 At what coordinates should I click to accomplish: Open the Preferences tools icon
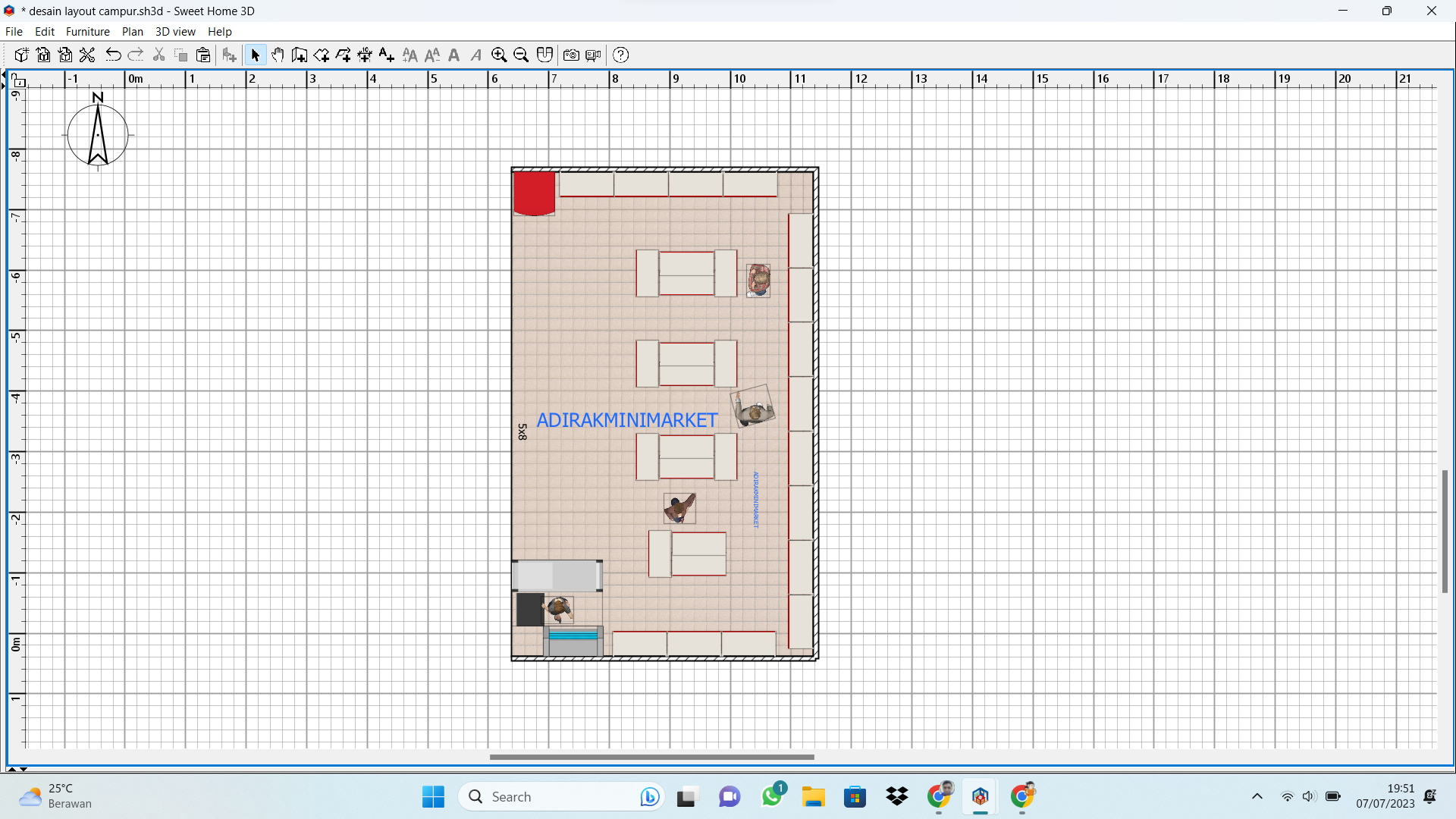coord(87,55)
